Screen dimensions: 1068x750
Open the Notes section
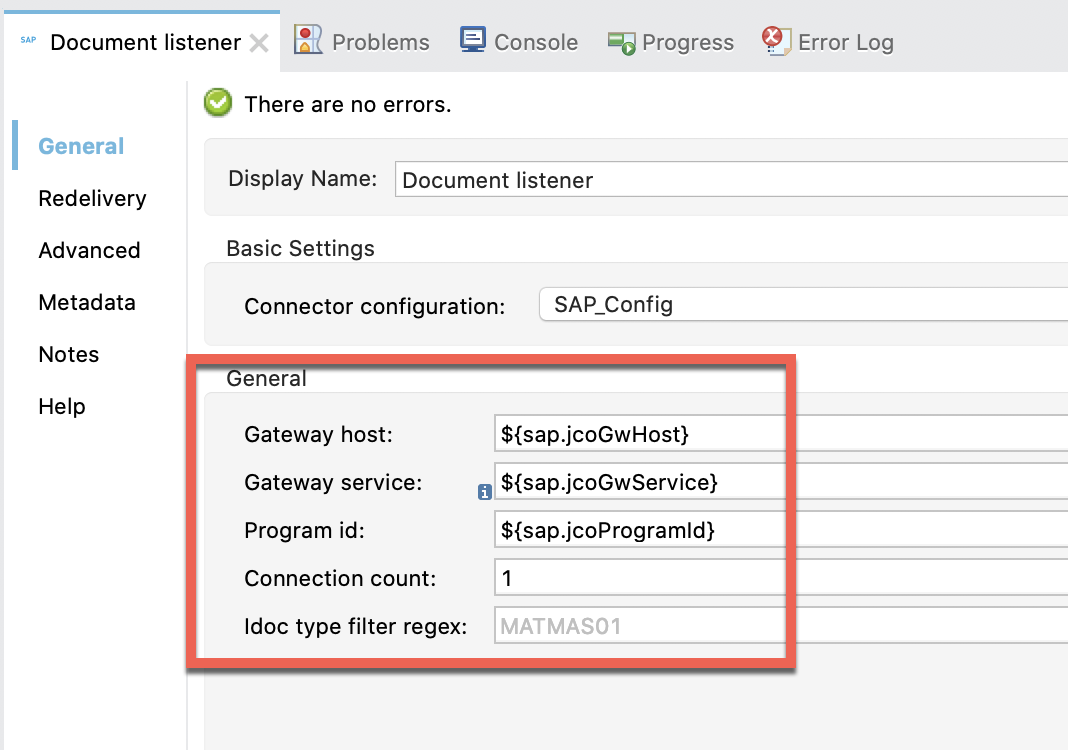click(x=69, y=354)
